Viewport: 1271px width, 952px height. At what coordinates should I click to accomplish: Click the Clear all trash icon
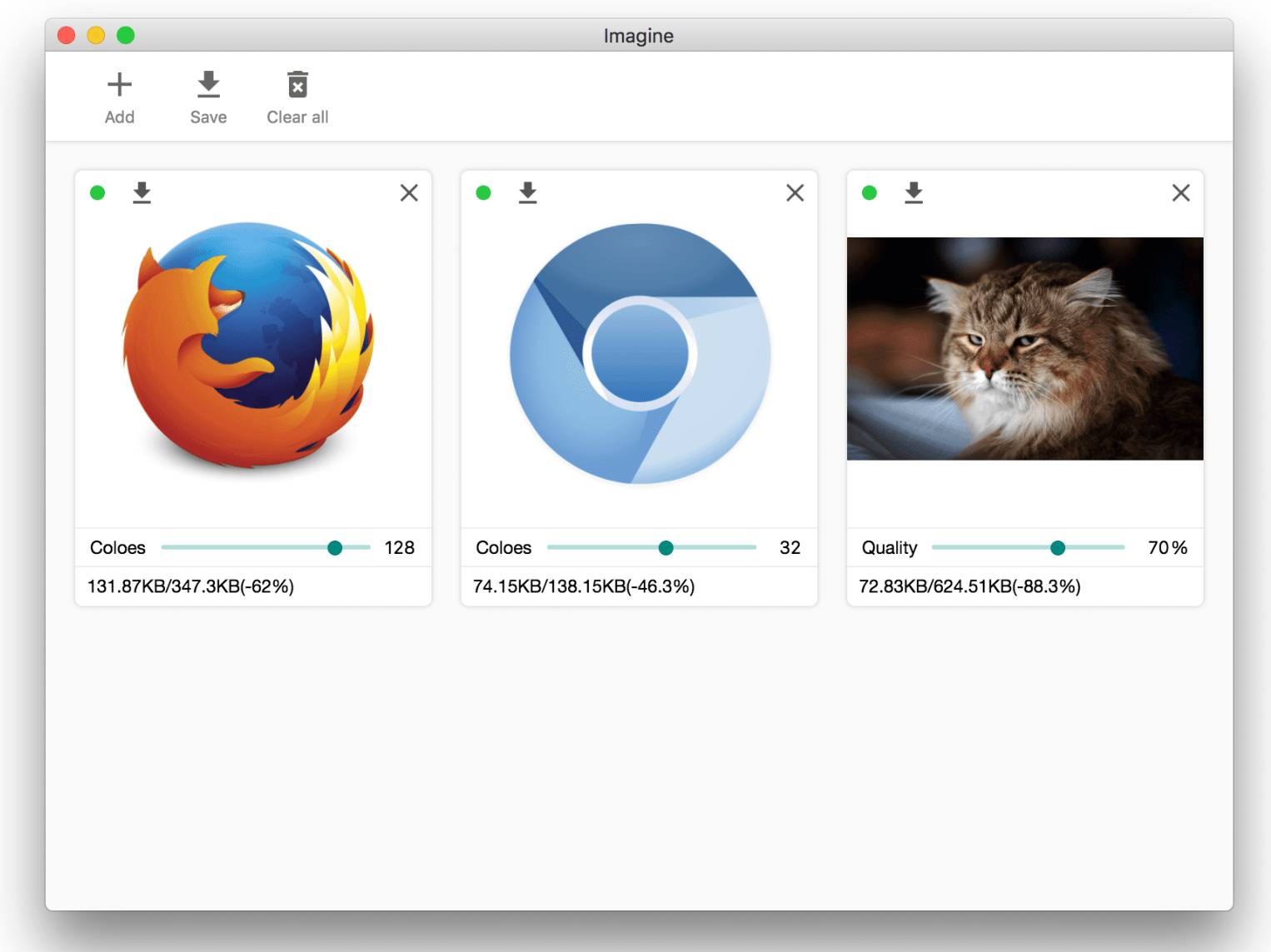(297, 84)
